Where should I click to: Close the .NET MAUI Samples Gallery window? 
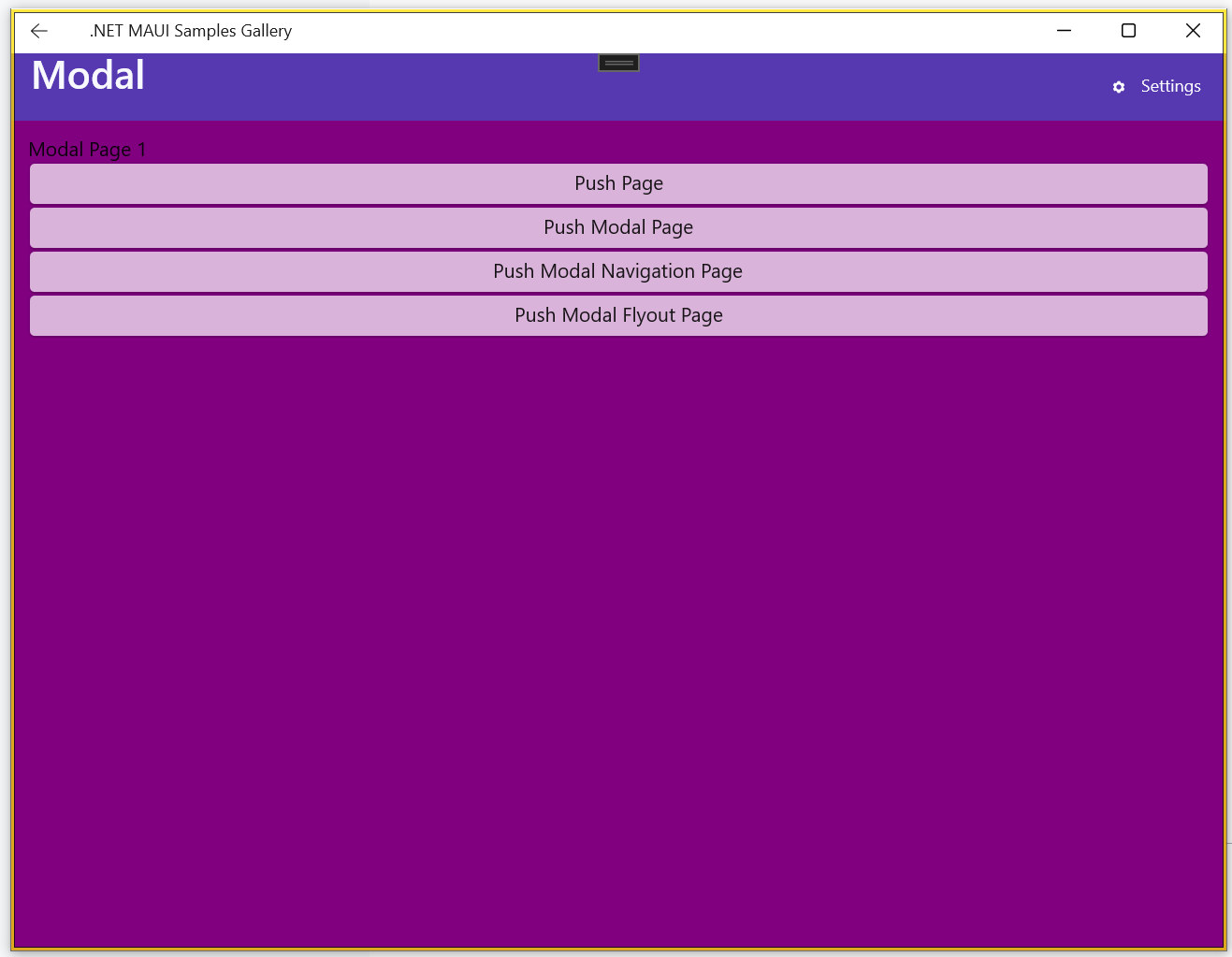(x=1193, y=31)
